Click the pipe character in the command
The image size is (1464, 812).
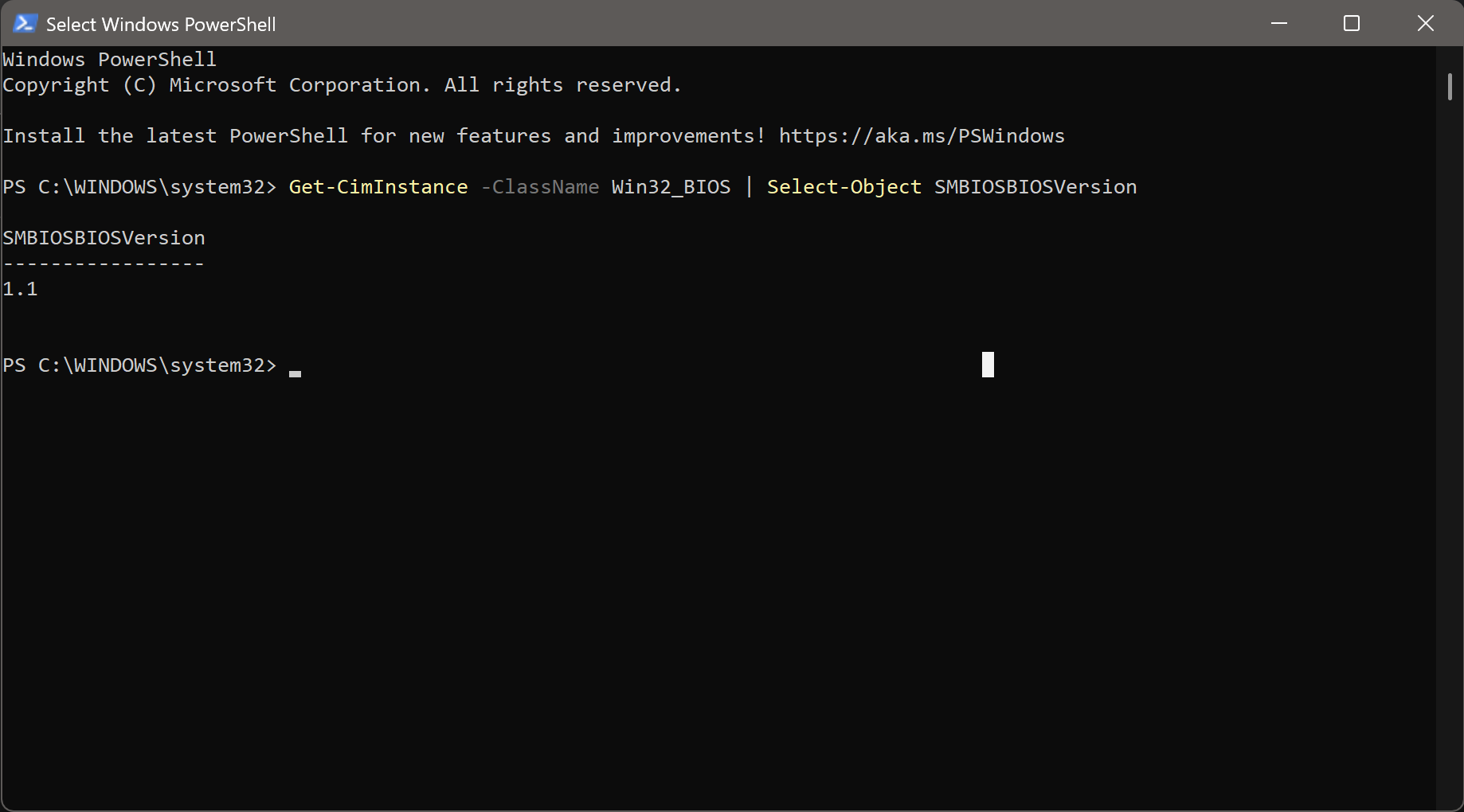(749, 187)
